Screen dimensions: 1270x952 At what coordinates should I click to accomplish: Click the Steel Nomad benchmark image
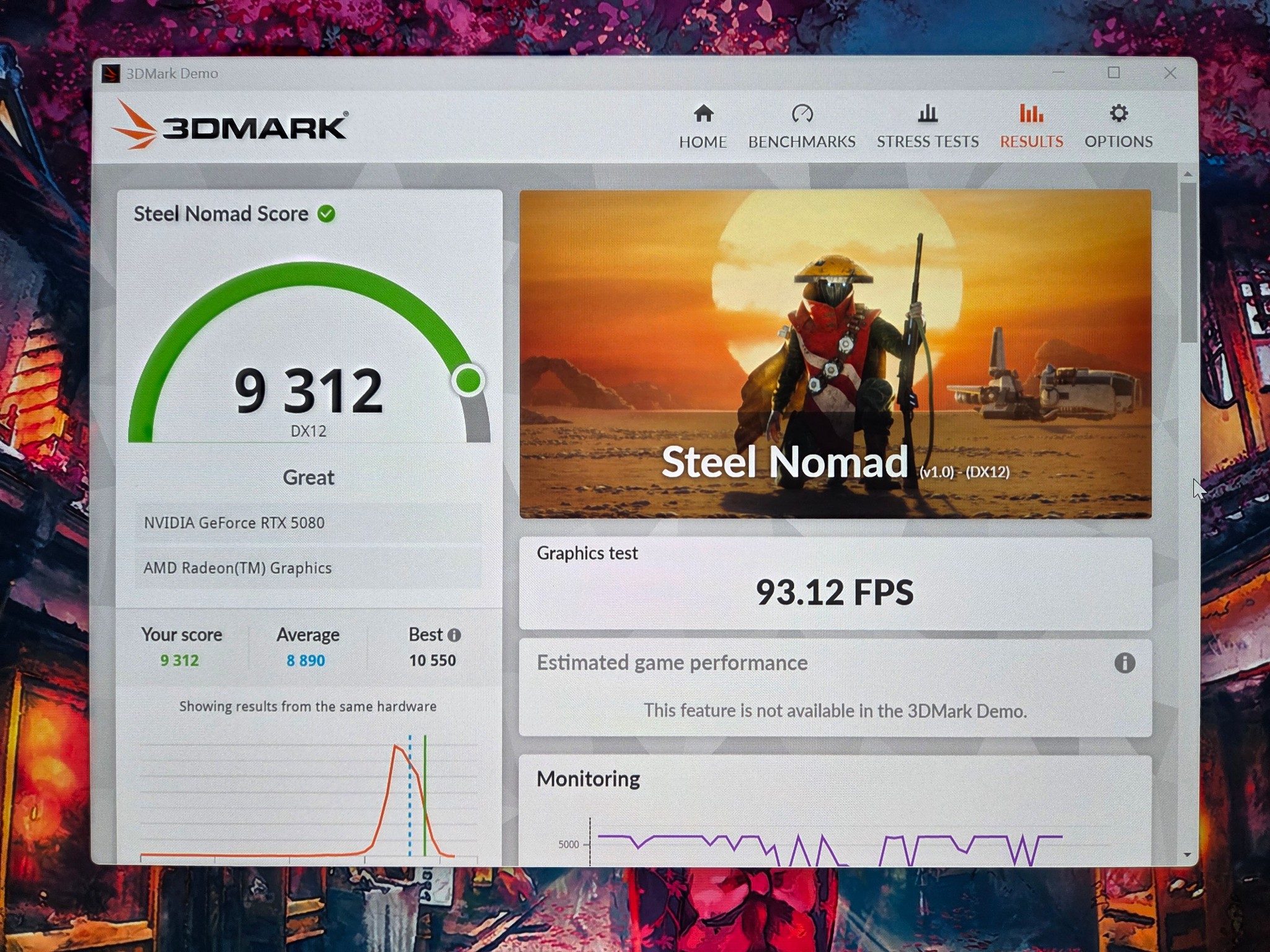point(835,354)
